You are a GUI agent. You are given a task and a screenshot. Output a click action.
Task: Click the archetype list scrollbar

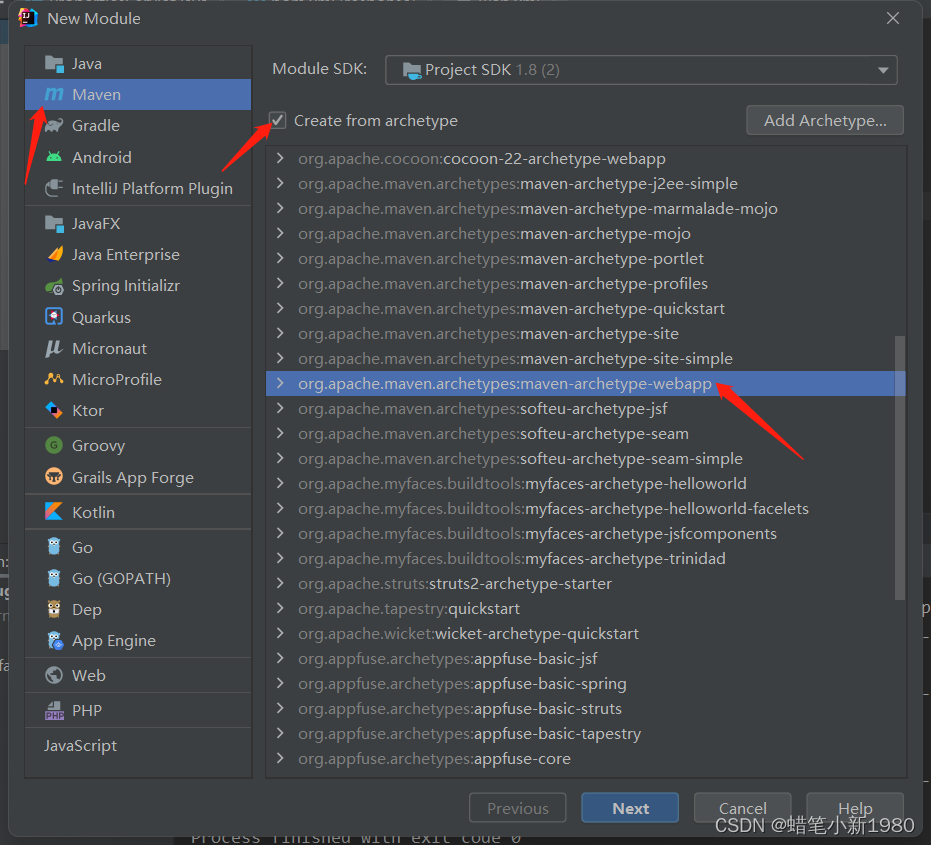point(900,468)
